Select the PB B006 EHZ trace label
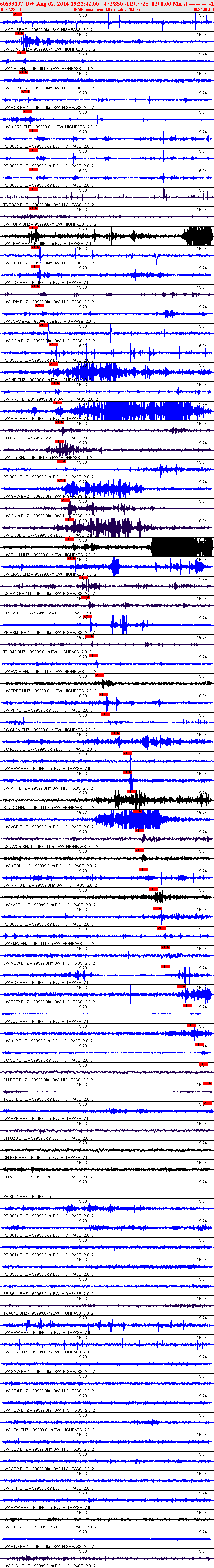Viewport: 214px width, 1568px height. [x=48, y=166]
